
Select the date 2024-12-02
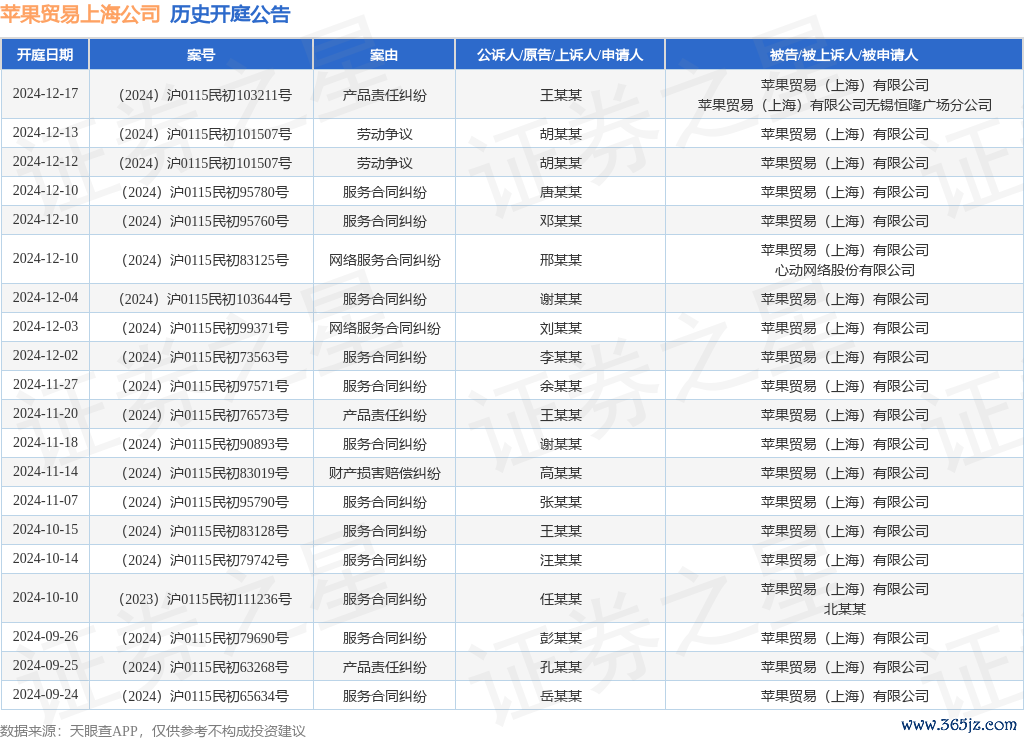(x=45, y=355)
